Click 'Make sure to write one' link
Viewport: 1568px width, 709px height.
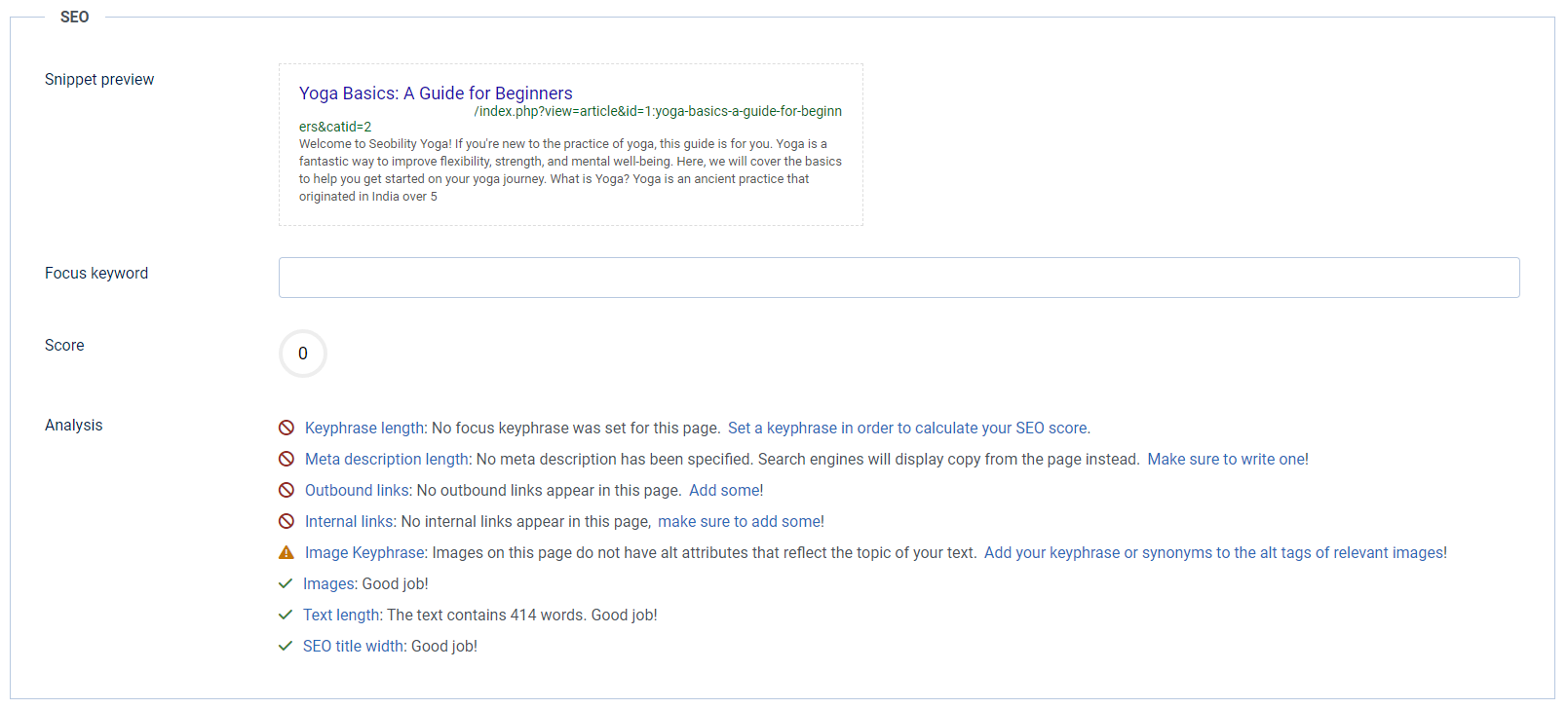coord(1227,459)
